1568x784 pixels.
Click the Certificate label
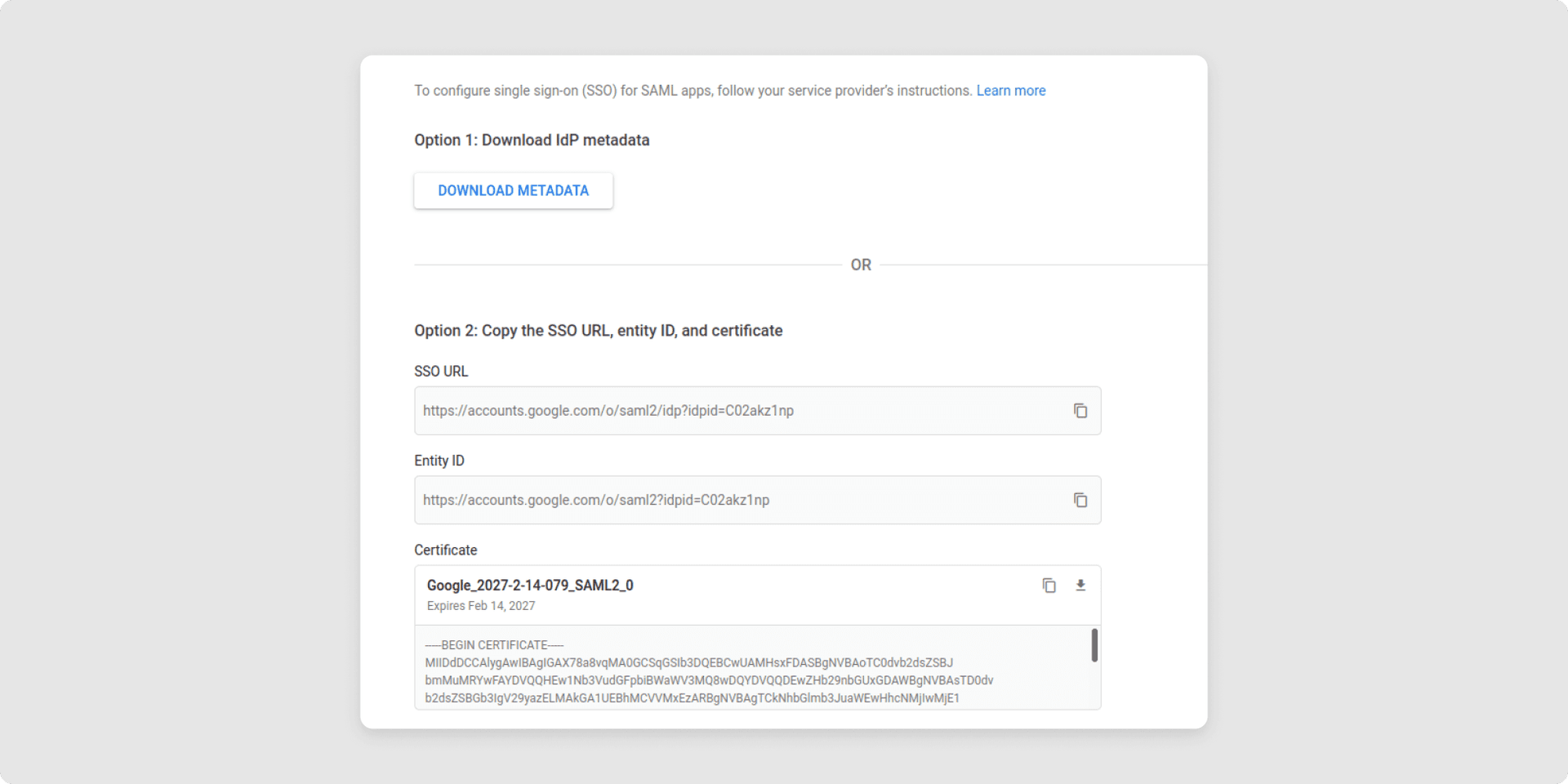pyautogui.click(x=445, y=550)
